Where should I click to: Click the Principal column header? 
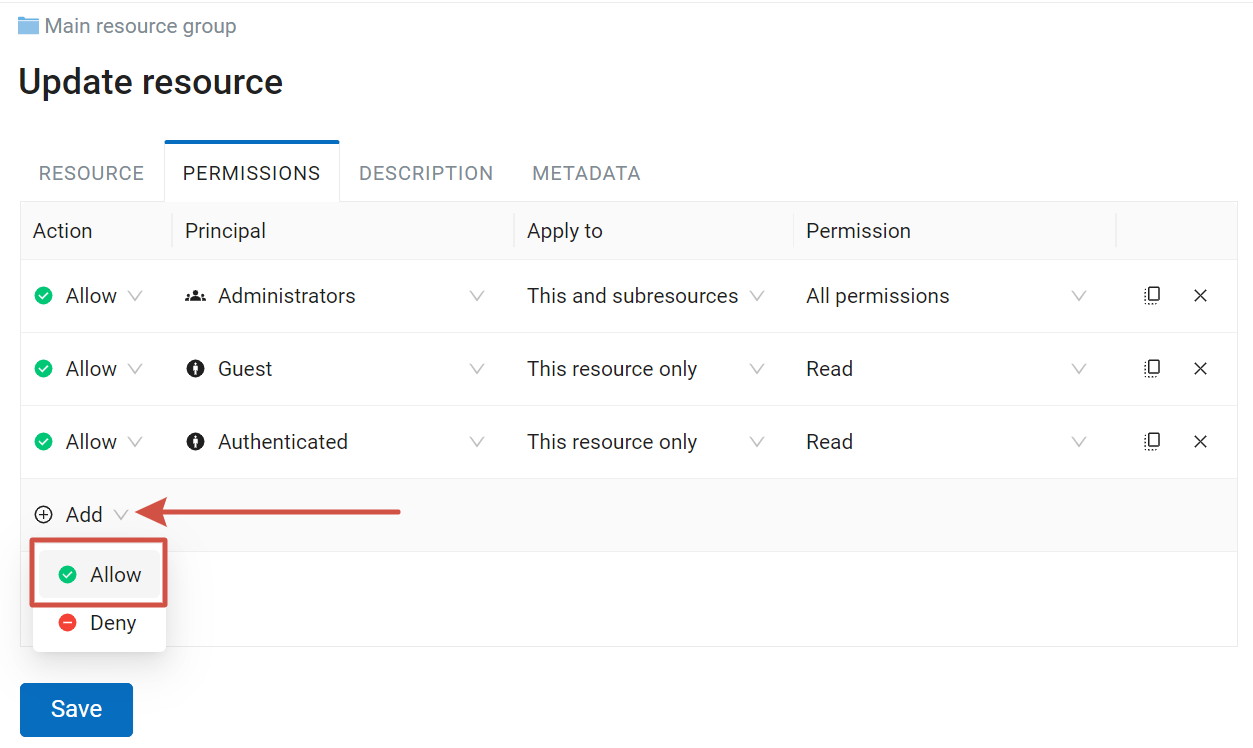pos(226,231)
